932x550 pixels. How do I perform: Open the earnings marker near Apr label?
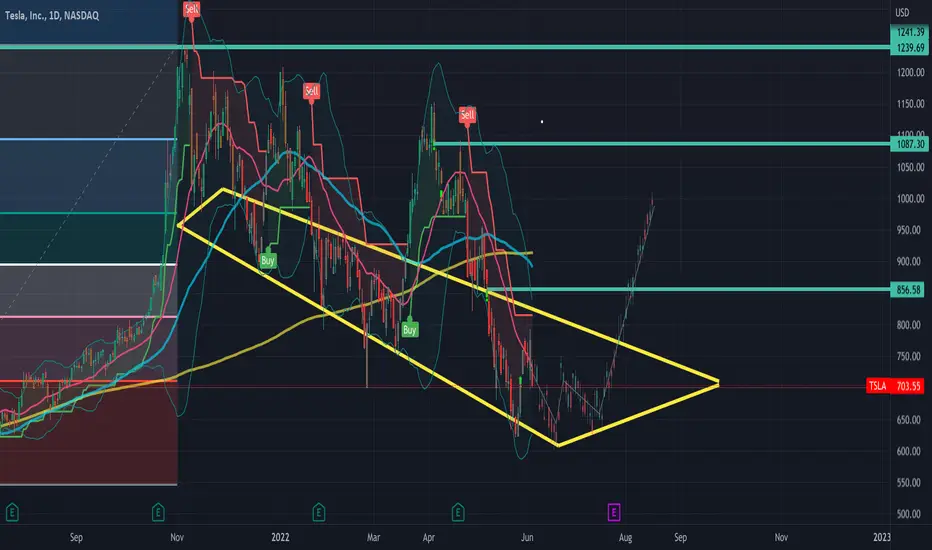(458, 512)
